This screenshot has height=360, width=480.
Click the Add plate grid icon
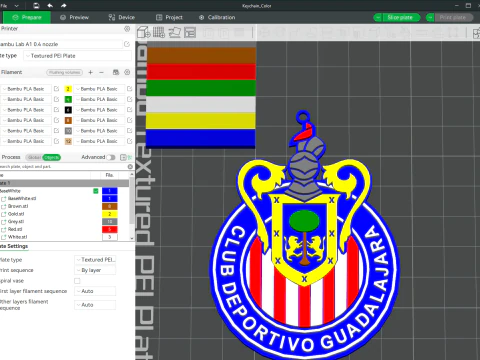(x=159, y=32)
